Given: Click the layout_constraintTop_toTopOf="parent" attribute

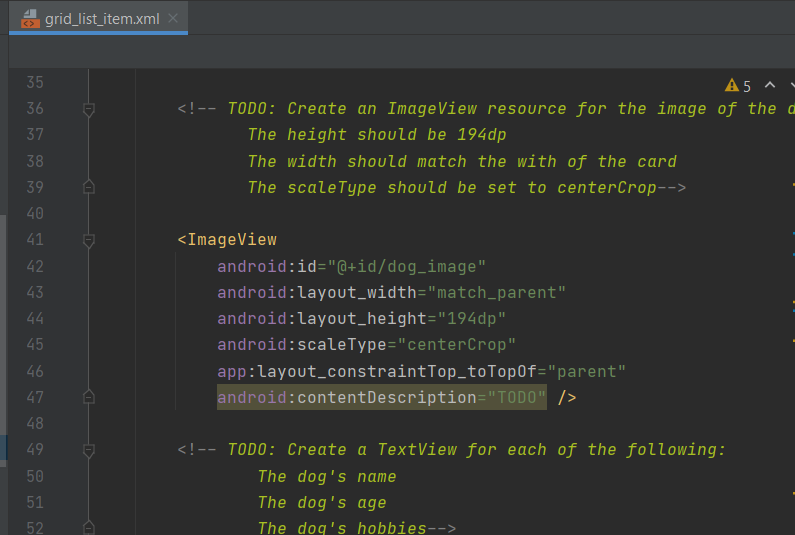Looking at the screenshot, I should 422,371.
